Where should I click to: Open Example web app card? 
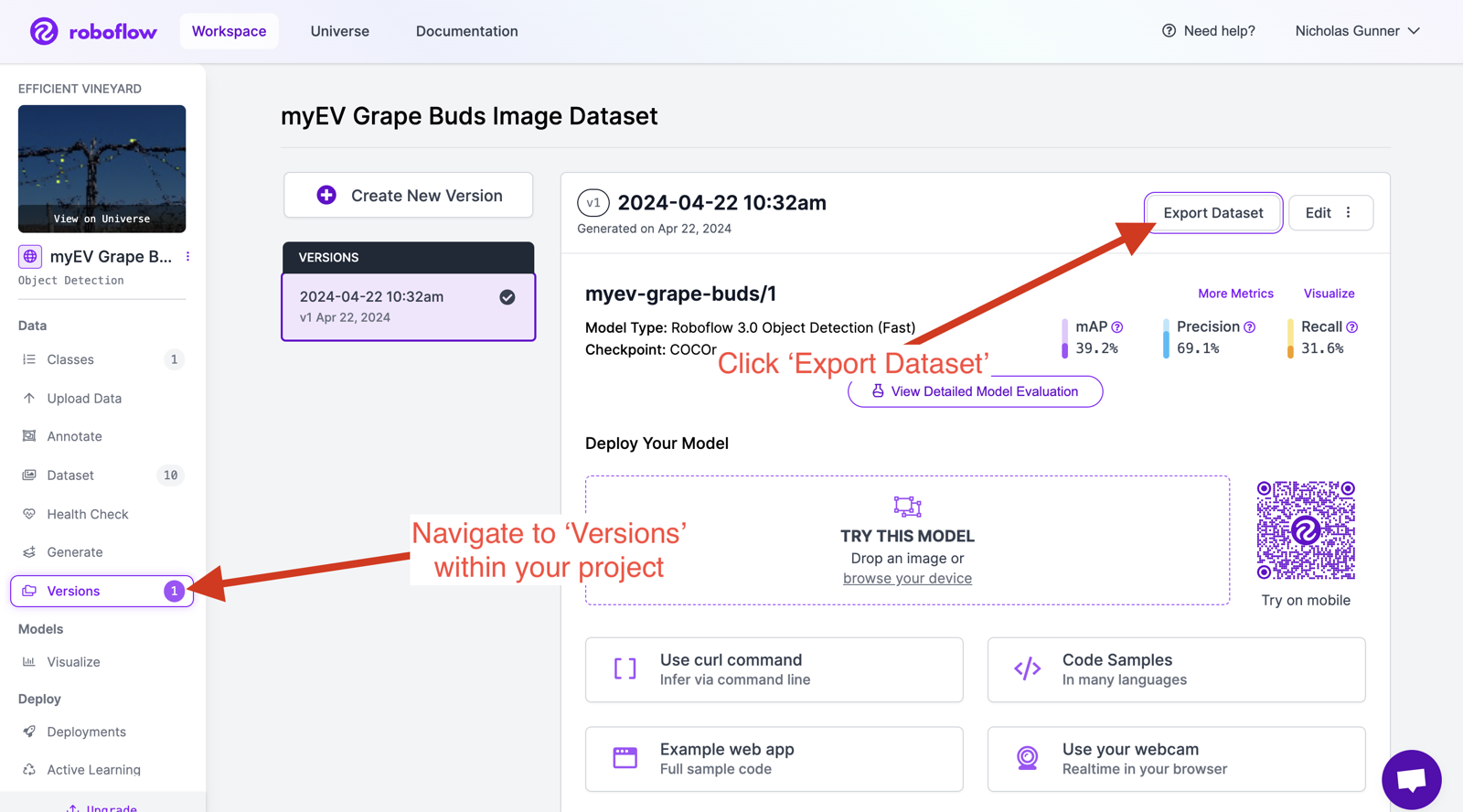(774, 759)
